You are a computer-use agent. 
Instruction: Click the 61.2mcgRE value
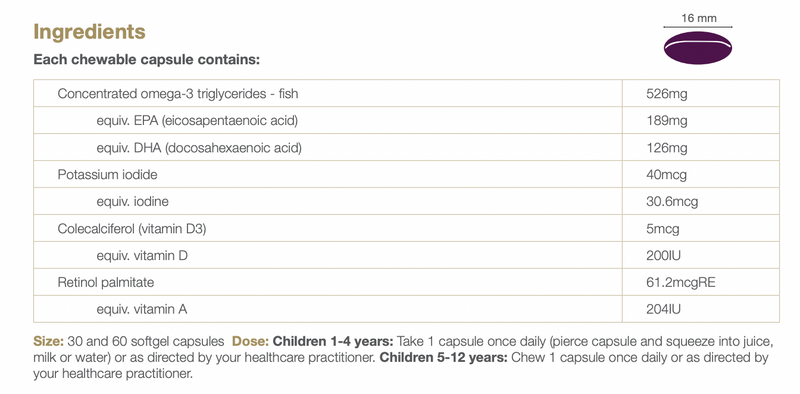(681, 282)
